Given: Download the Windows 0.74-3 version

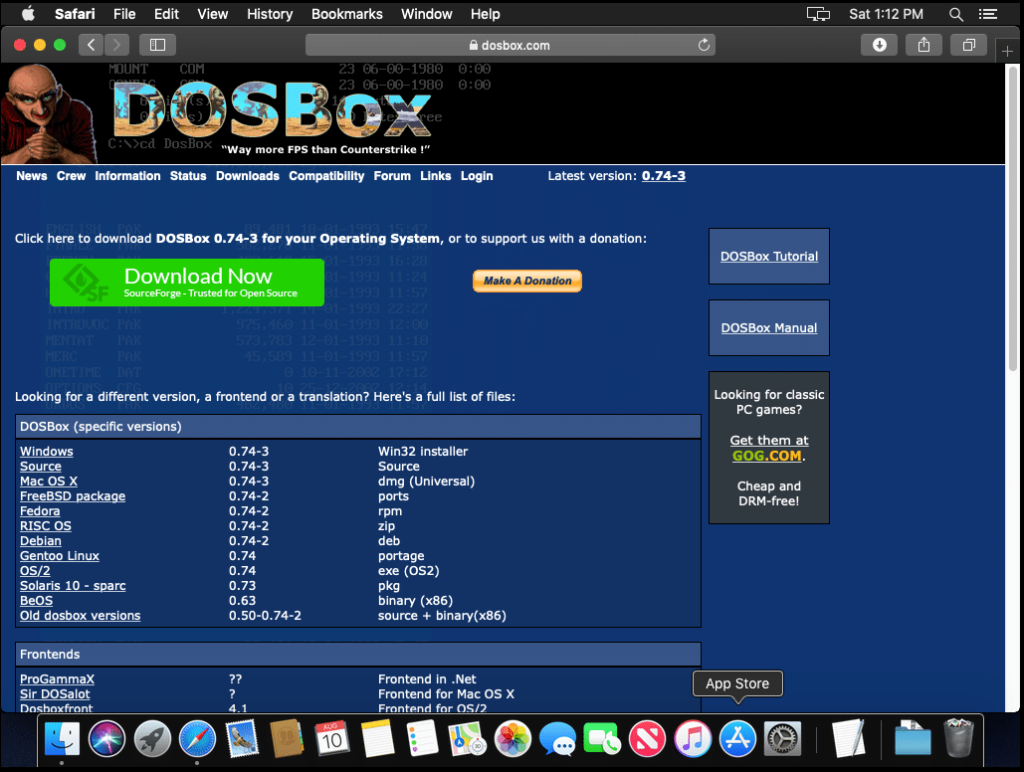Looking at the screenshot, I should coord(46,451).
